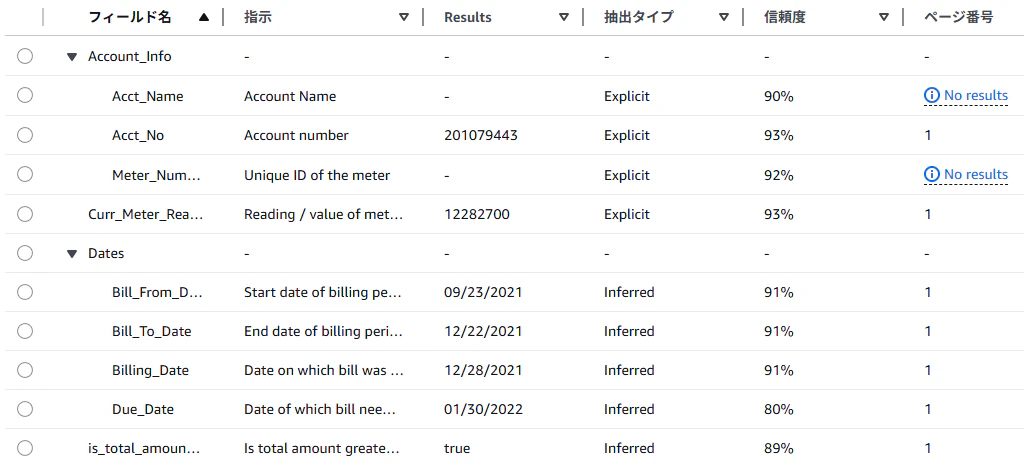The width and height of the screenshot is (1024, 466).
Task: Click info icon on Meter_Num row
Action: 931,174
